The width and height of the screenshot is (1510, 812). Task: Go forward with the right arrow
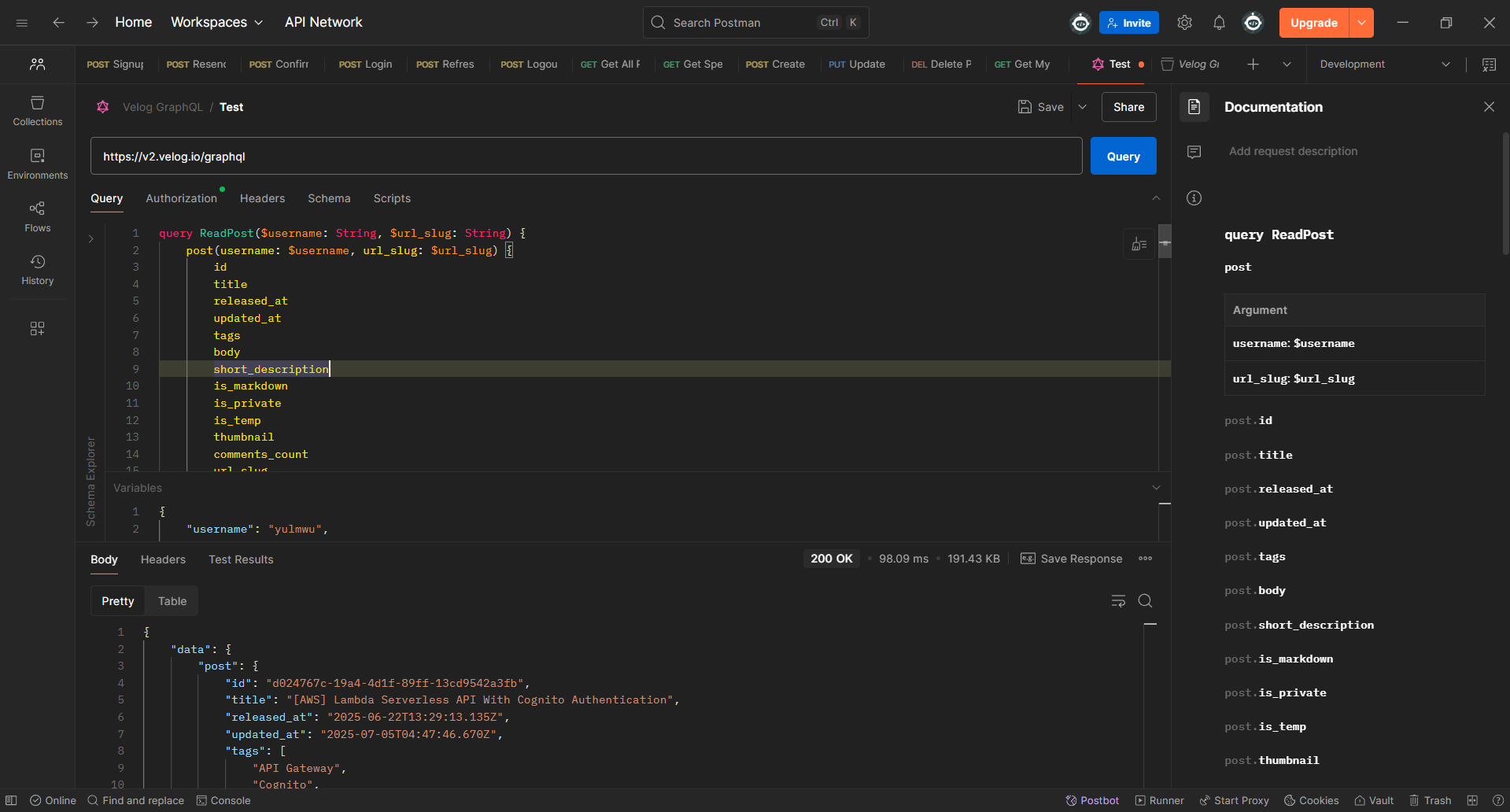[92, 23]
